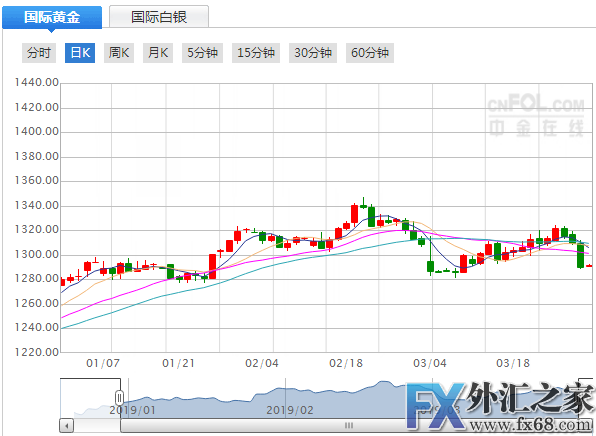This screenshot has height=436, width=596.
Task: Click the 2019/01 label in navigator
Action: click(x=132, y=410)
